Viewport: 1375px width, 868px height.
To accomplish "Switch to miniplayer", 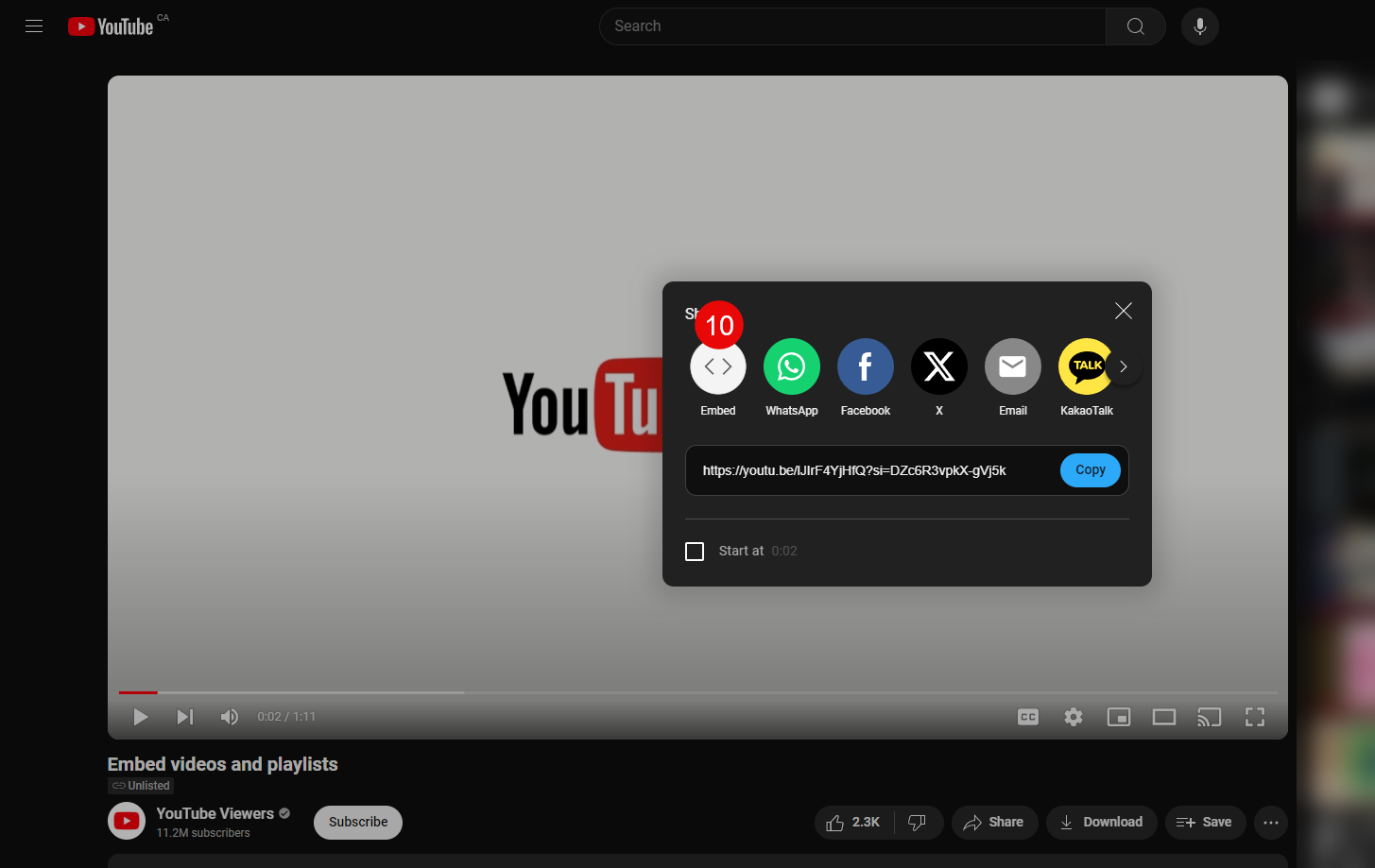I will point(1119,717).
